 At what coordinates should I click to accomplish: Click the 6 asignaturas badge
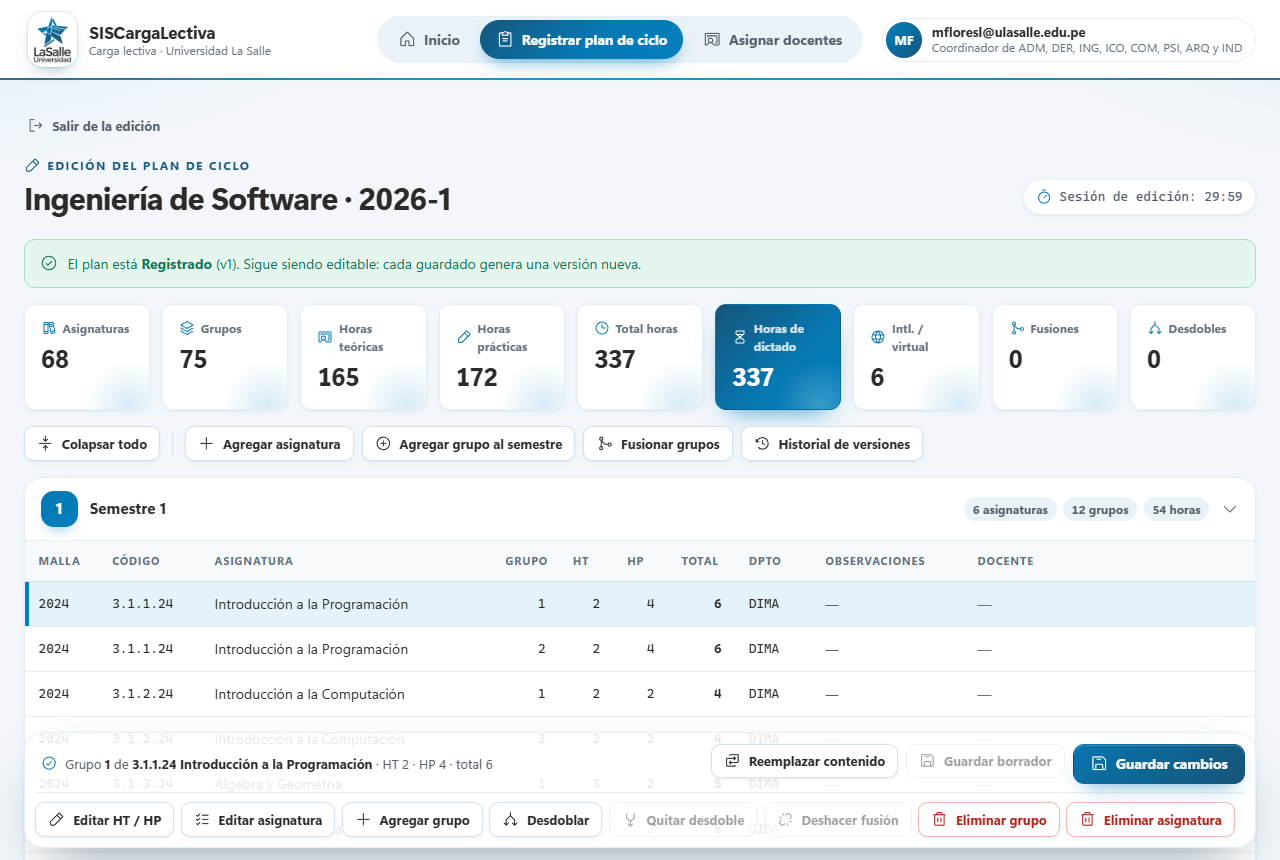1010,510
